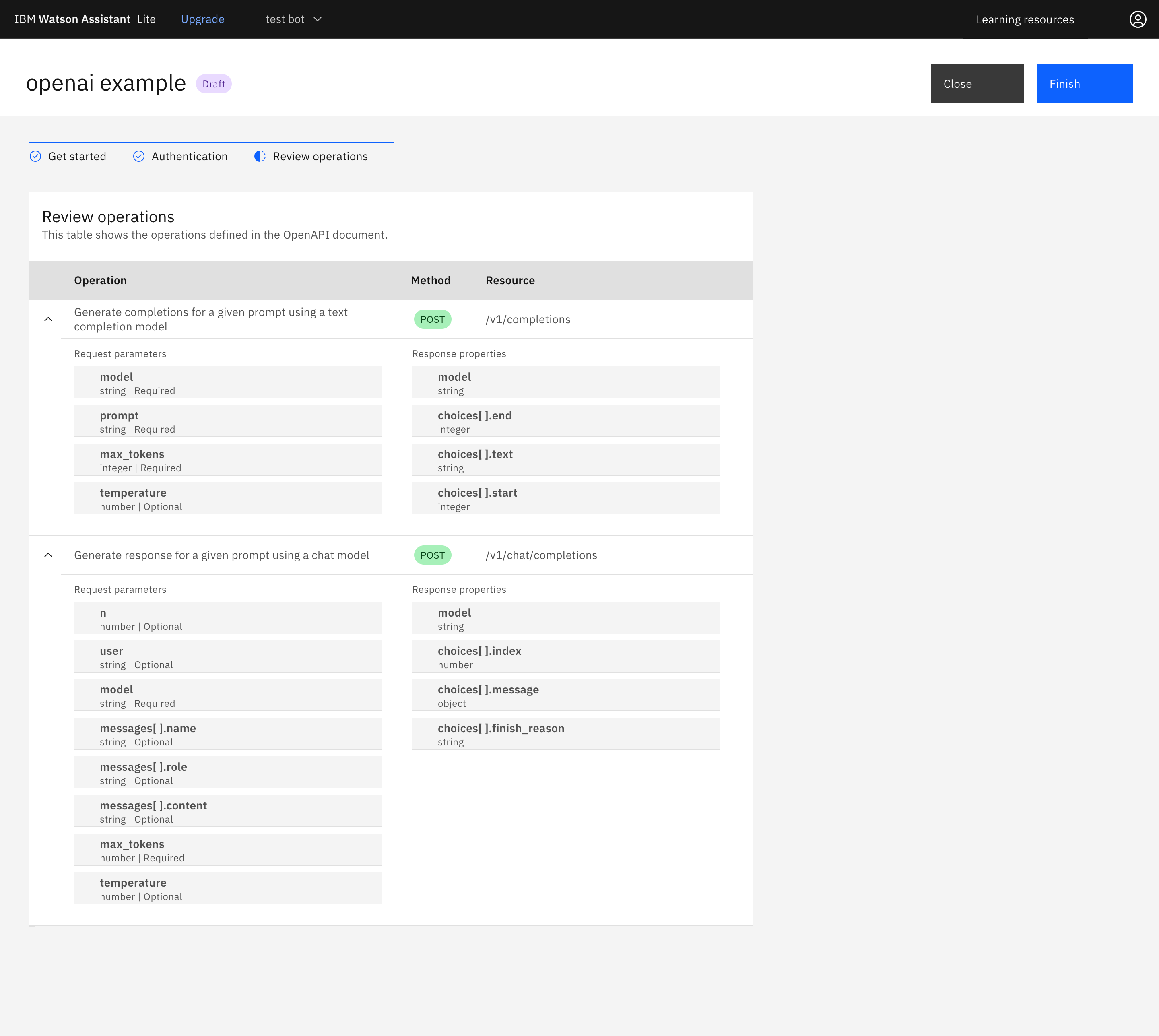
Task: Click POST badge for /v1/chat/completions
Action: [x=432, y=555]
